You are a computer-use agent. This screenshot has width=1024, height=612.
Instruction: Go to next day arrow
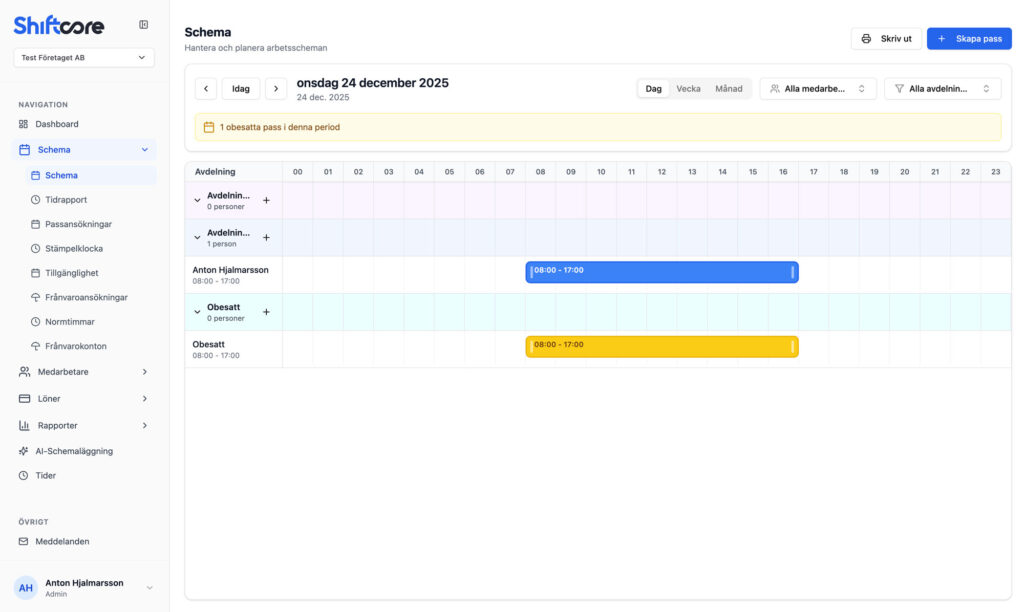click(x=276, y=89)
